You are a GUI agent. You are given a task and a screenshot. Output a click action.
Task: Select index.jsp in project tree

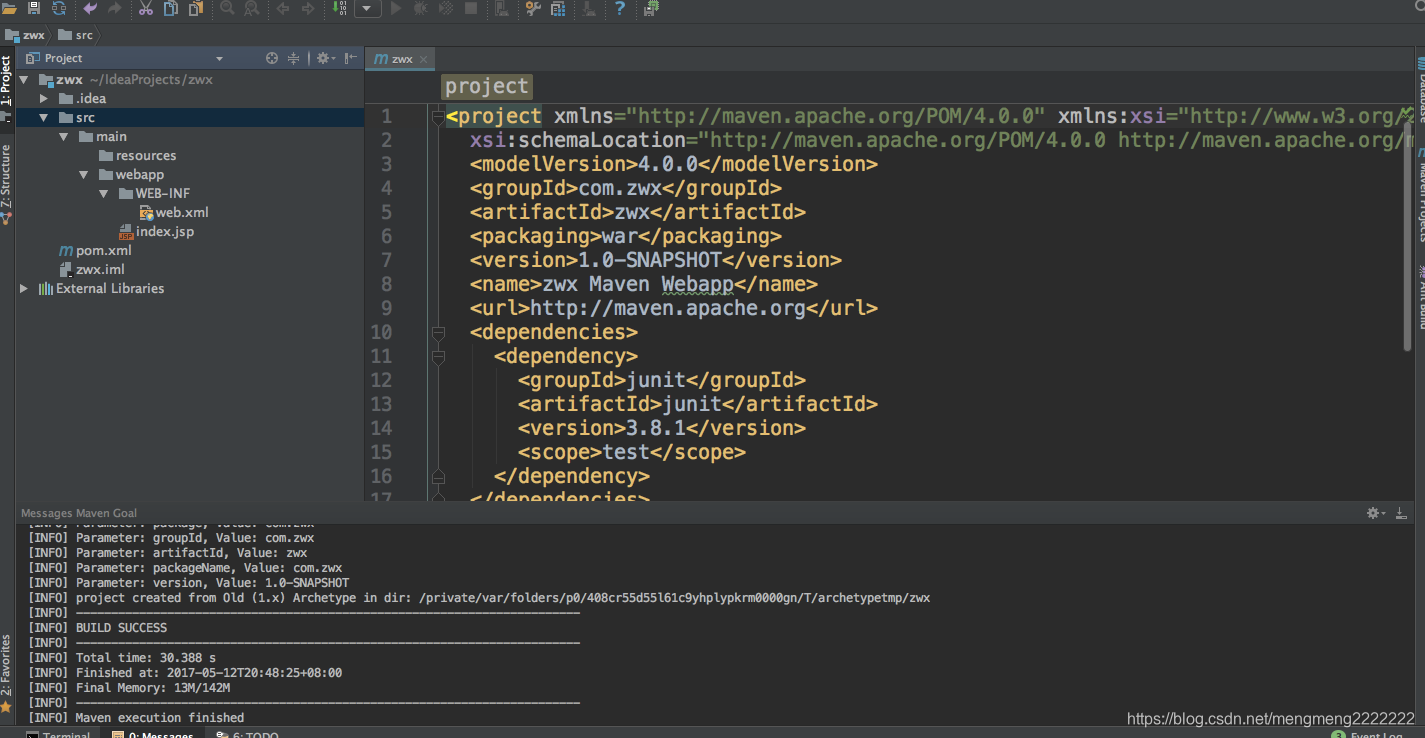[157, 231]
